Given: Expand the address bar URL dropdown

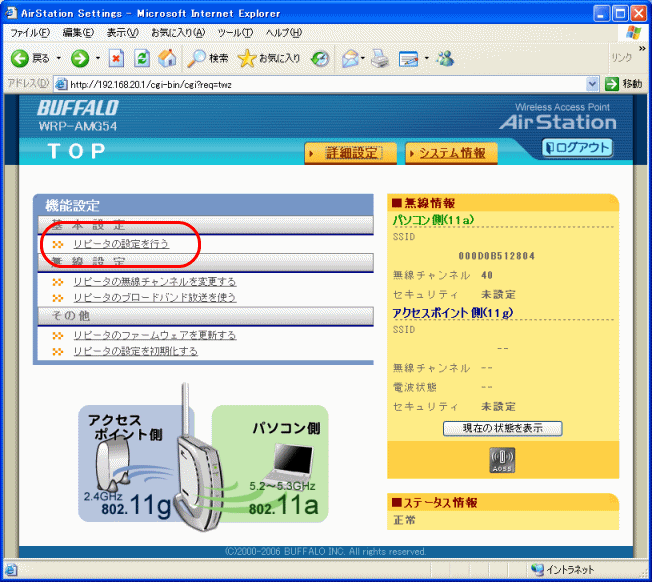Looking at the screenshot, I should click(592, 84).
